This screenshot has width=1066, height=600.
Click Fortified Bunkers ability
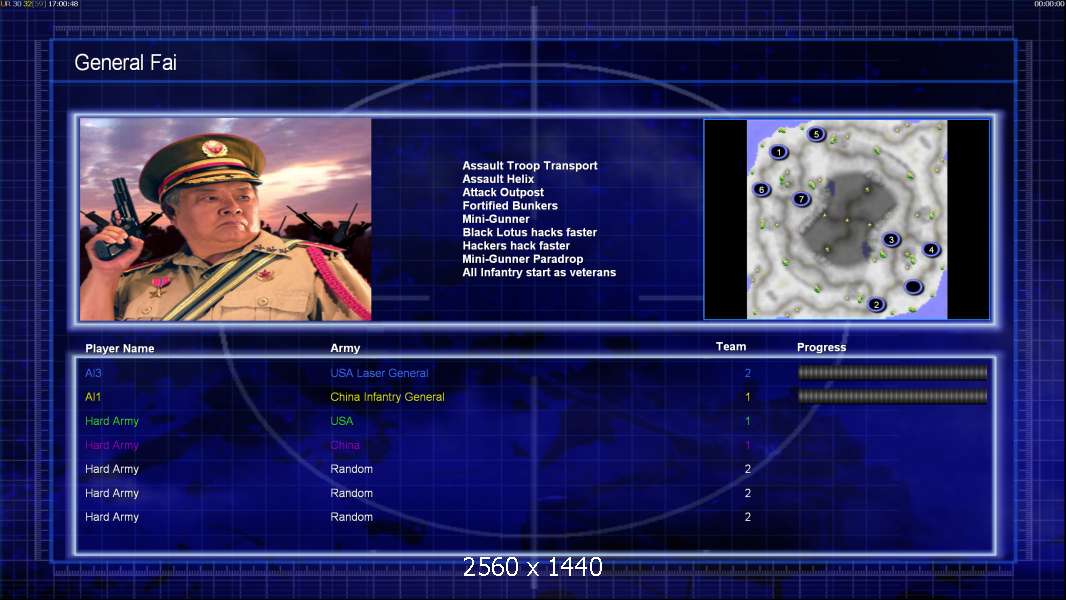[x=510, y=205]
